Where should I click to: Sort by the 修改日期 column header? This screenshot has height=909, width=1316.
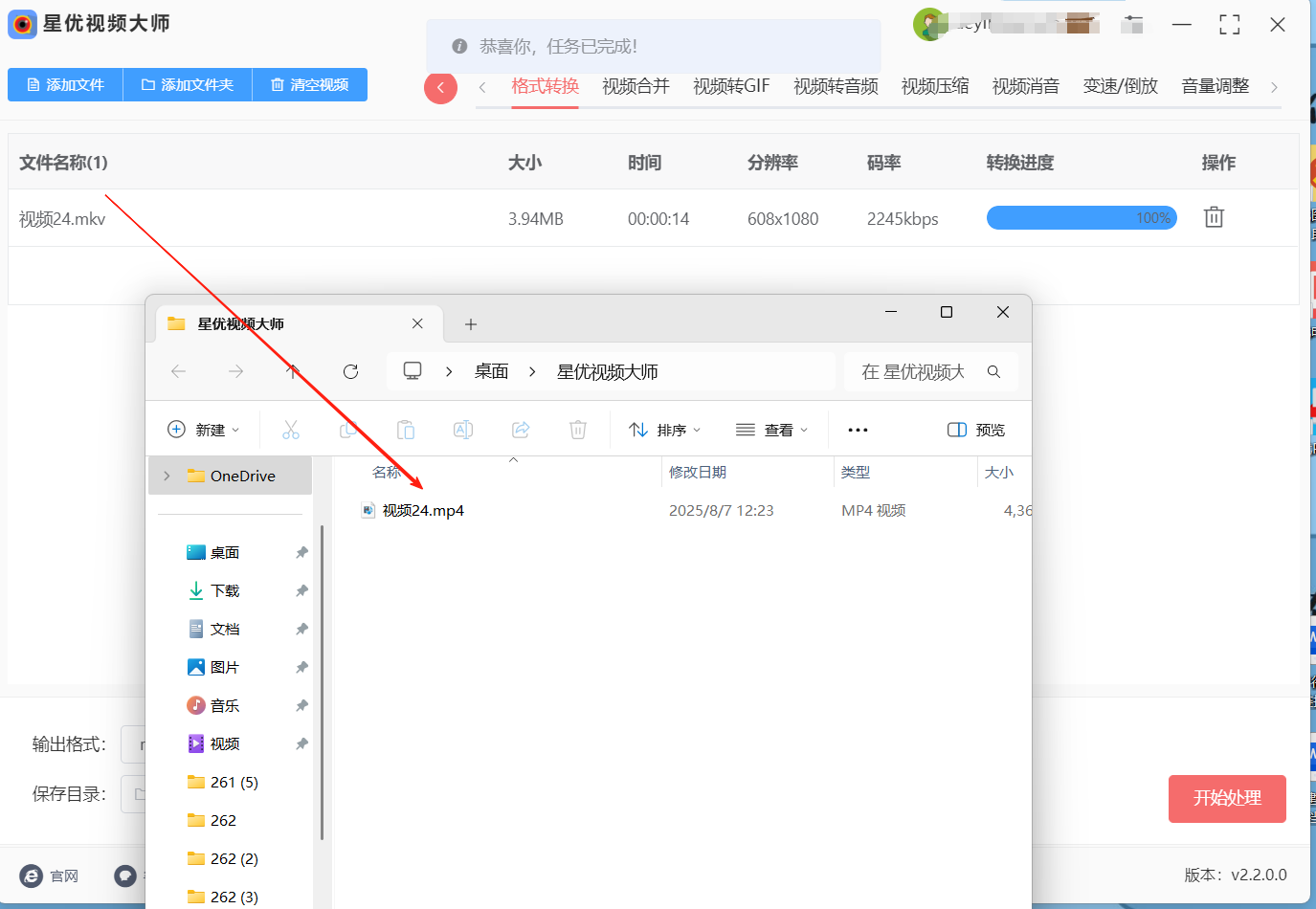pos(698,472)
